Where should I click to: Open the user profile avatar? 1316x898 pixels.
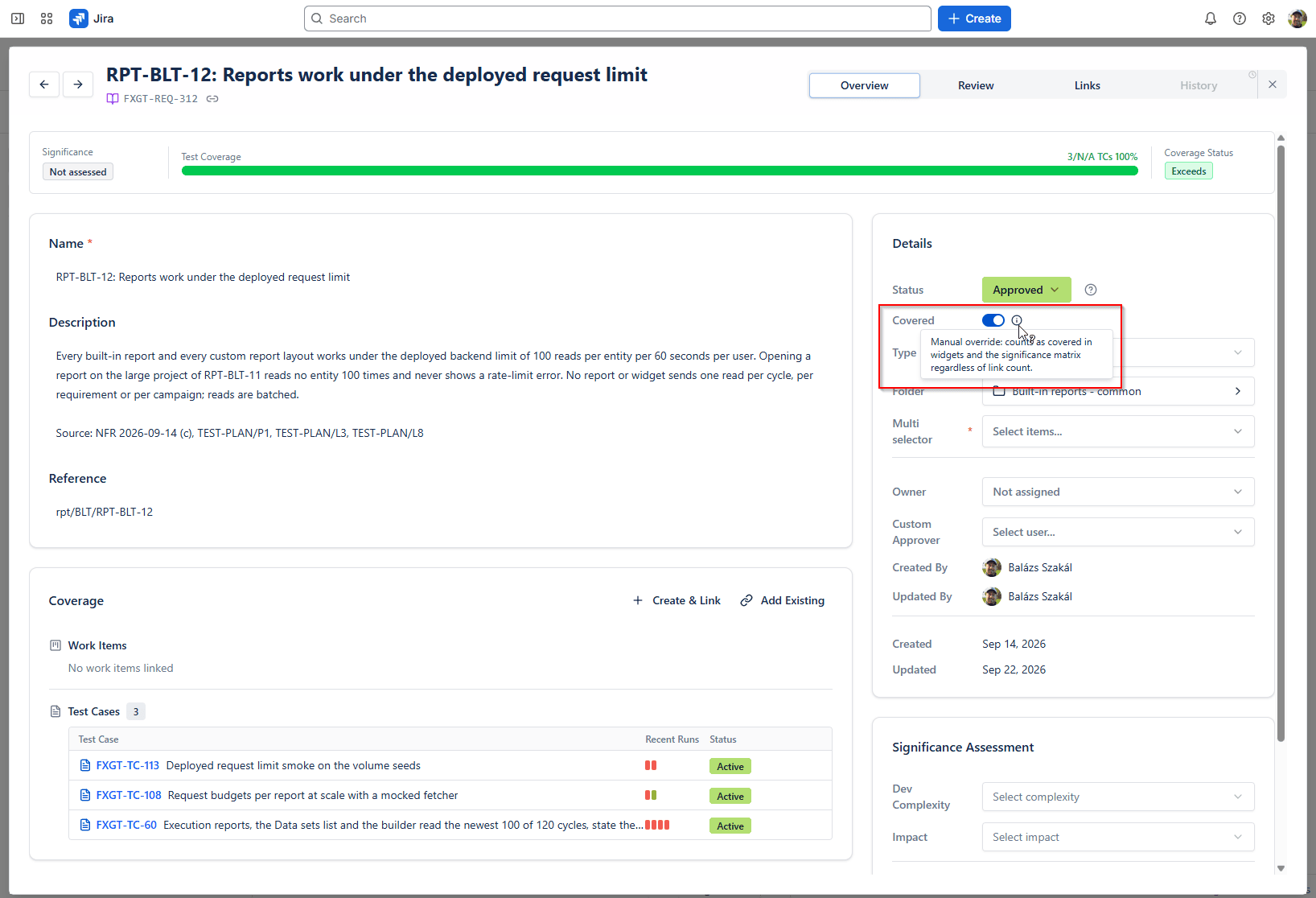1297,19
